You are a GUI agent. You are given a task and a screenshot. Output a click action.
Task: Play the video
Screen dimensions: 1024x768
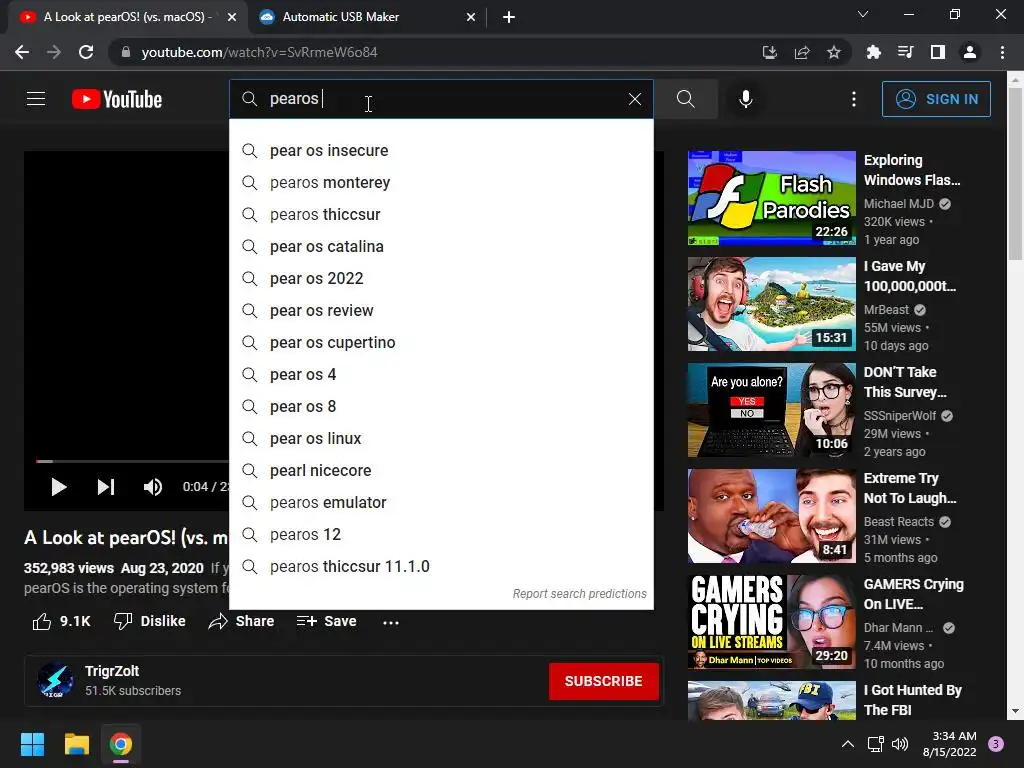tap(58, 487)
